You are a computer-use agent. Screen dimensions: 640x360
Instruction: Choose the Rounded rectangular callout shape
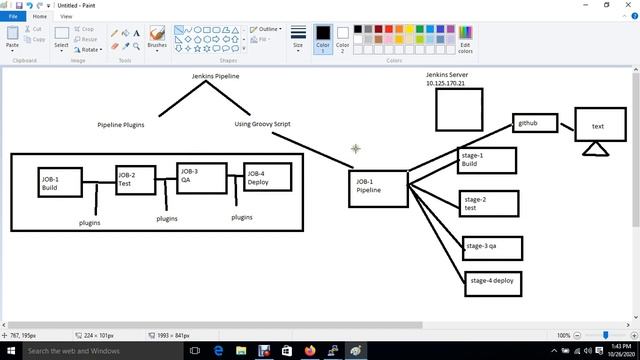(216, 49)
